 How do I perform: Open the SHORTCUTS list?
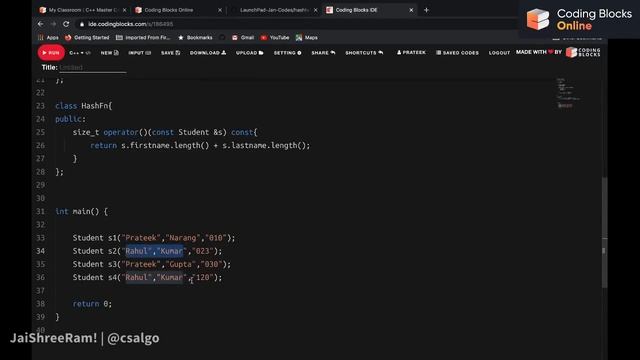(x=364, y=53)
